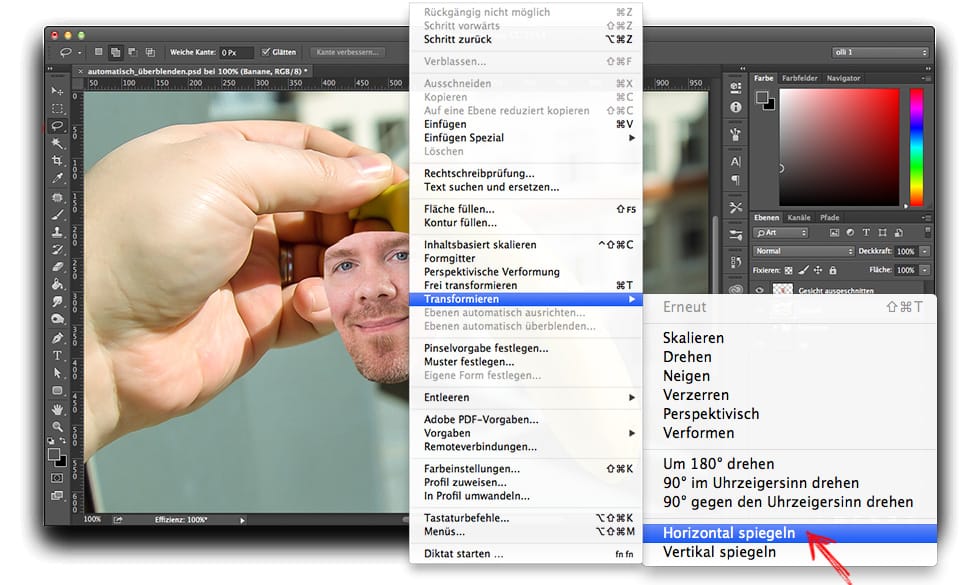
Task: Select the Paint Bucket tool
Action: [57, 284]
